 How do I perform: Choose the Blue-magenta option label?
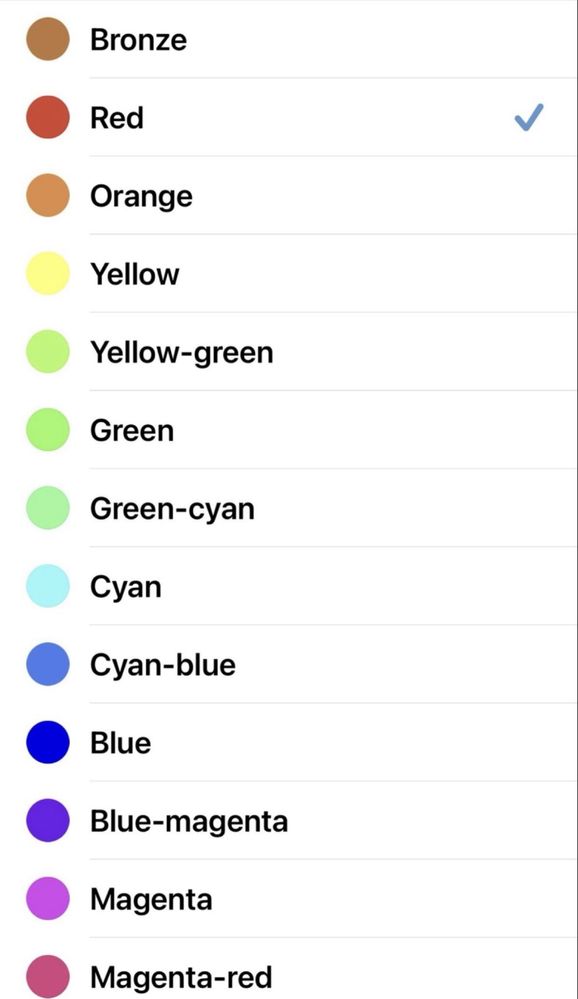coord(189,821)
